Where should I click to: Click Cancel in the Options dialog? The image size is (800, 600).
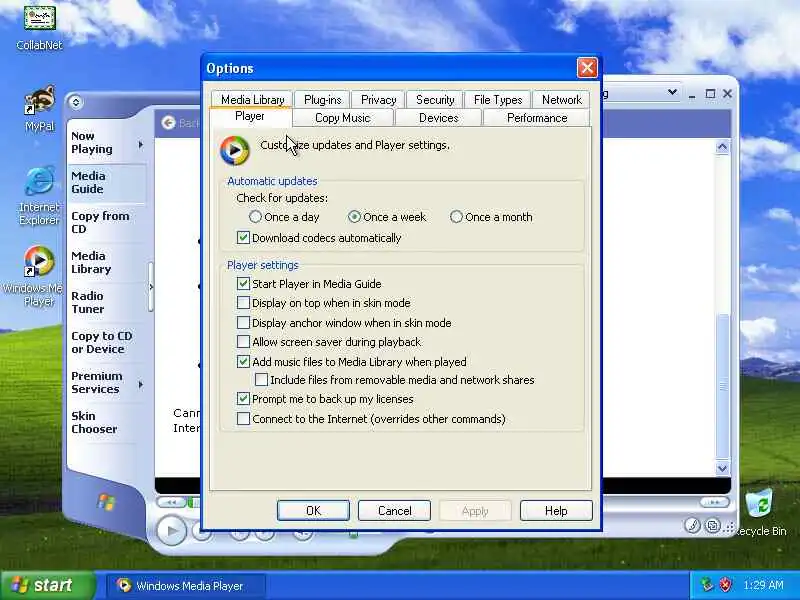pyautogui.click(x=394, y=511)
